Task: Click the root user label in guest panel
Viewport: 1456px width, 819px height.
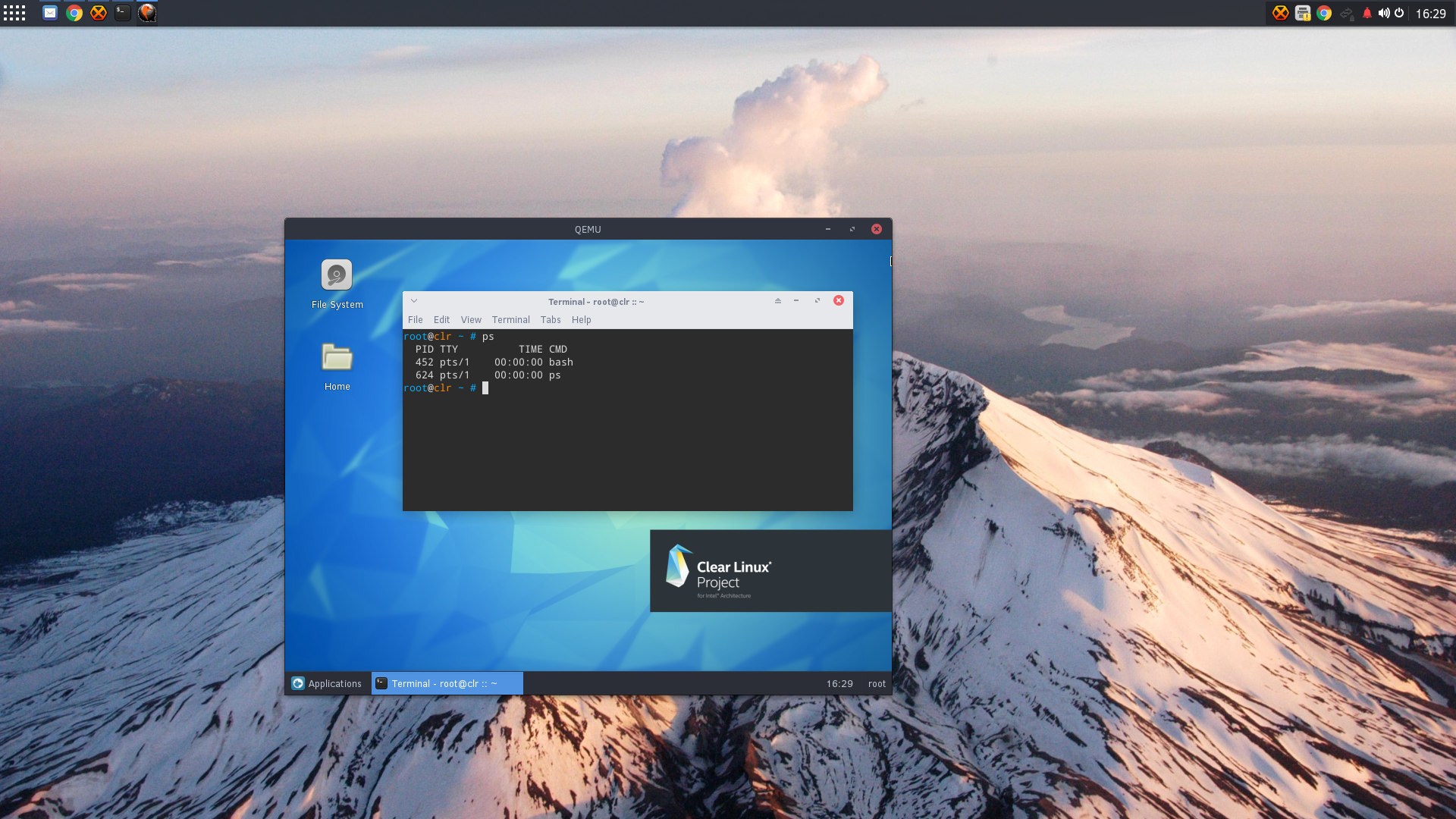Action: point(877,683)
